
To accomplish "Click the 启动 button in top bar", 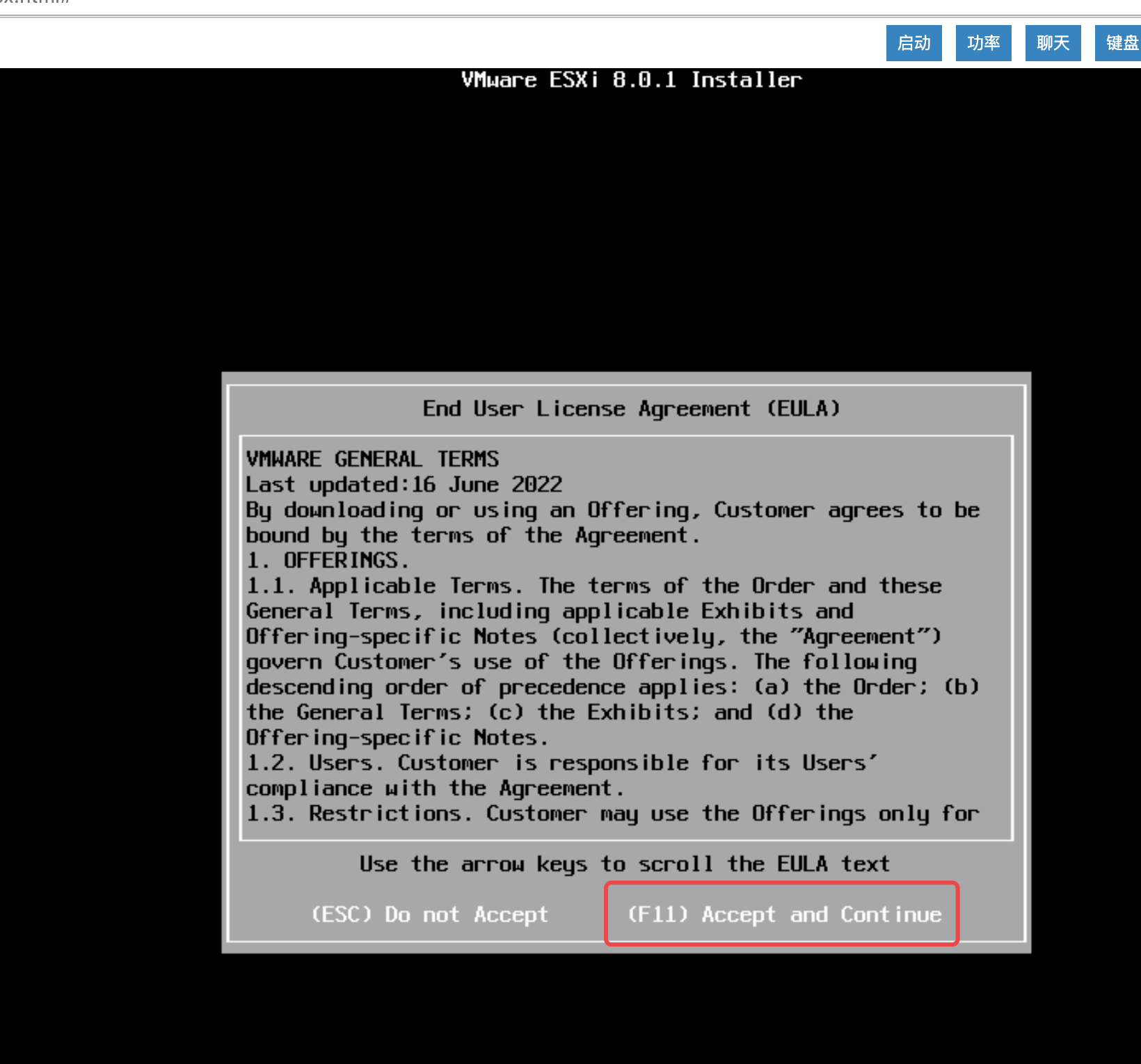I will point(913,43).
